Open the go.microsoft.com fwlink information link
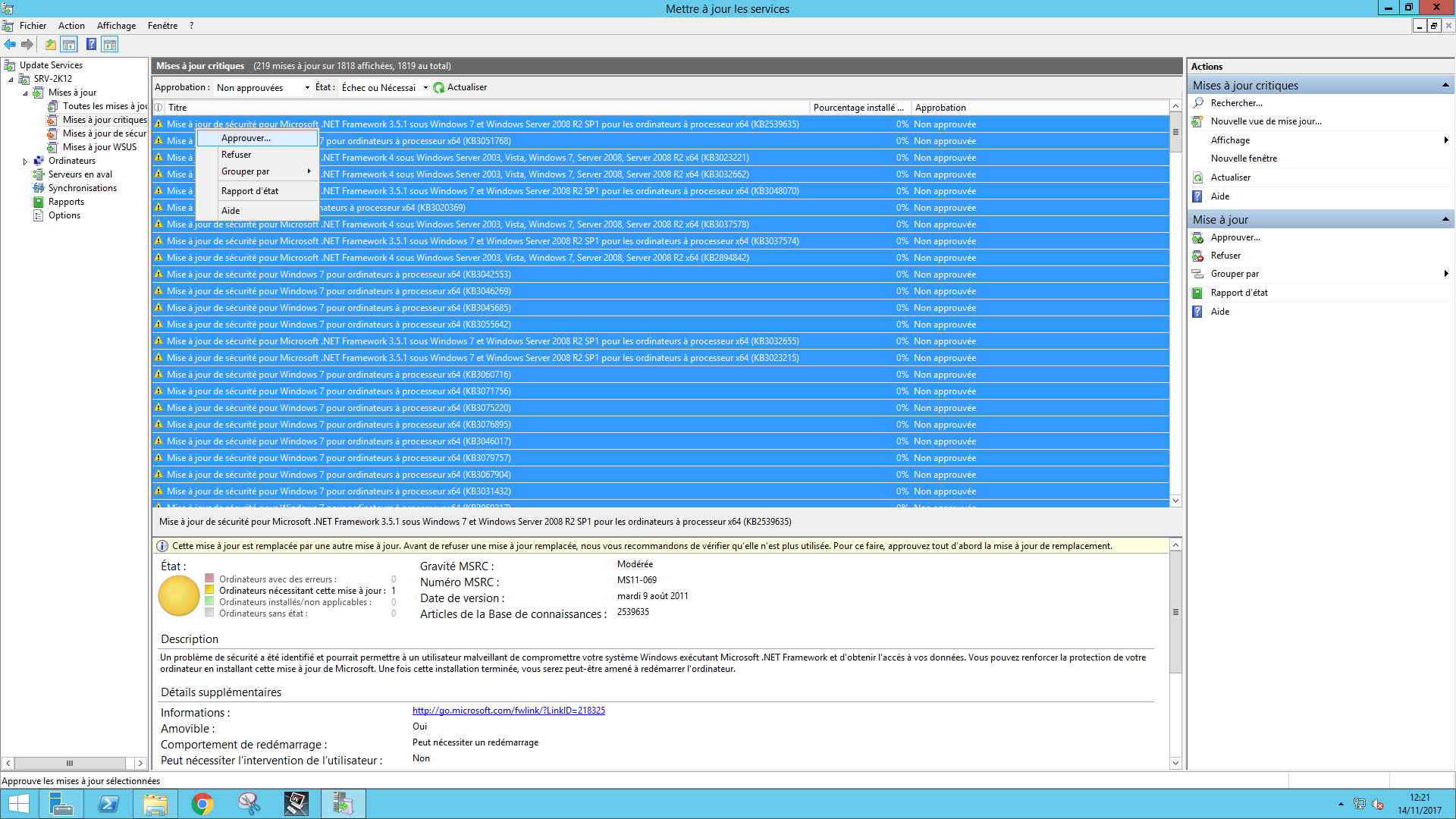This screenshot has width=1456, height=819. (508, 711)
